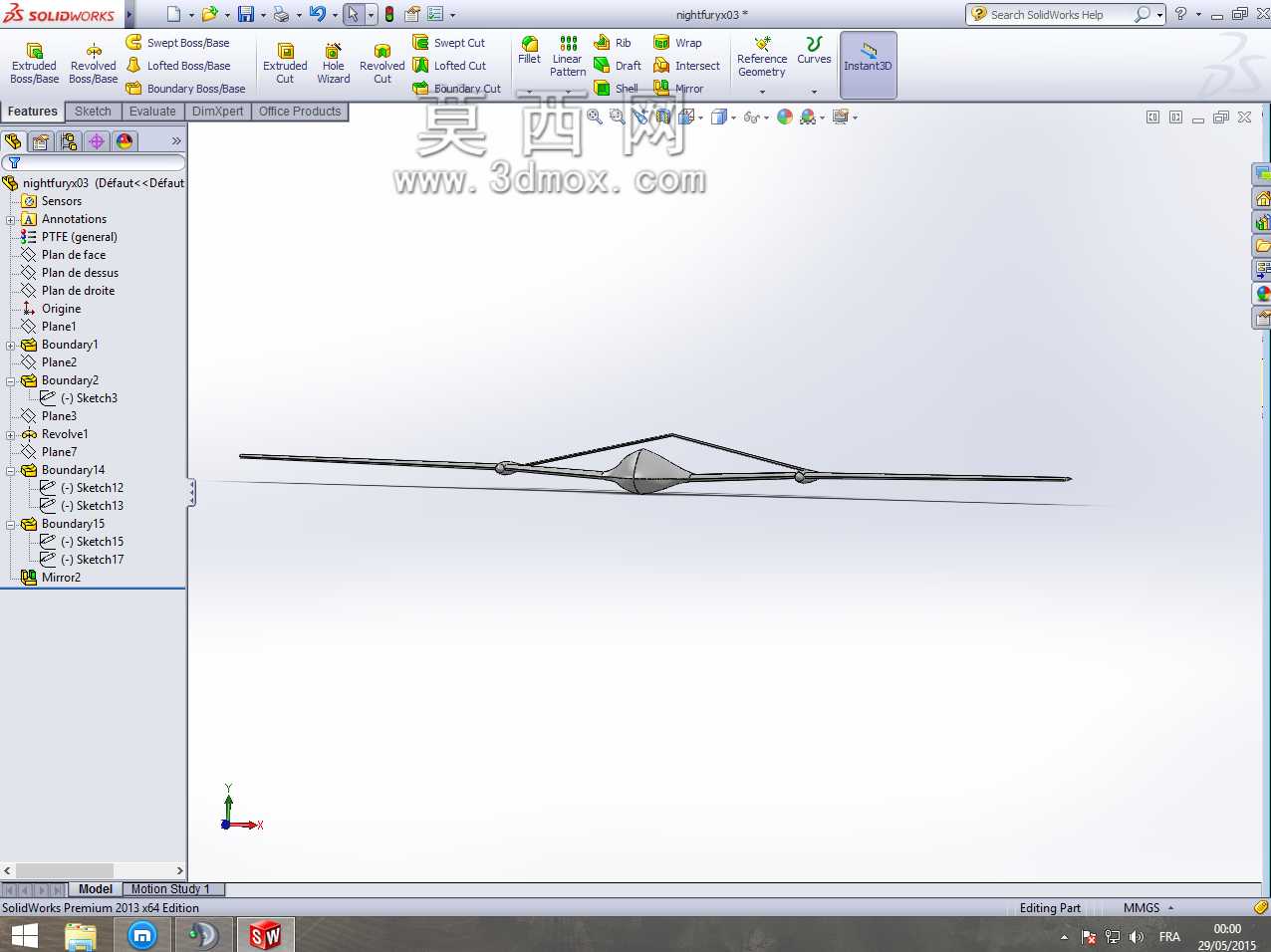This screenshot has height=952, width=1271.
Task: Click the Curves tool
Action: 814,51
